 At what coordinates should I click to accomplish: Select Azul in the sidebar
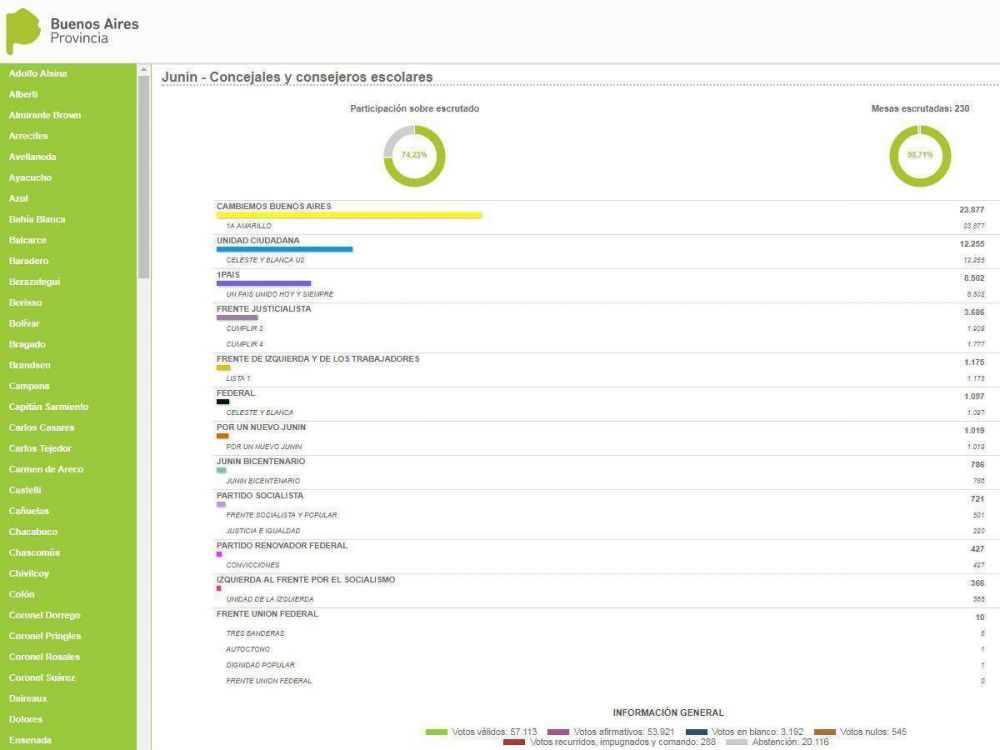pyautogui.click(x=18, y=198)
